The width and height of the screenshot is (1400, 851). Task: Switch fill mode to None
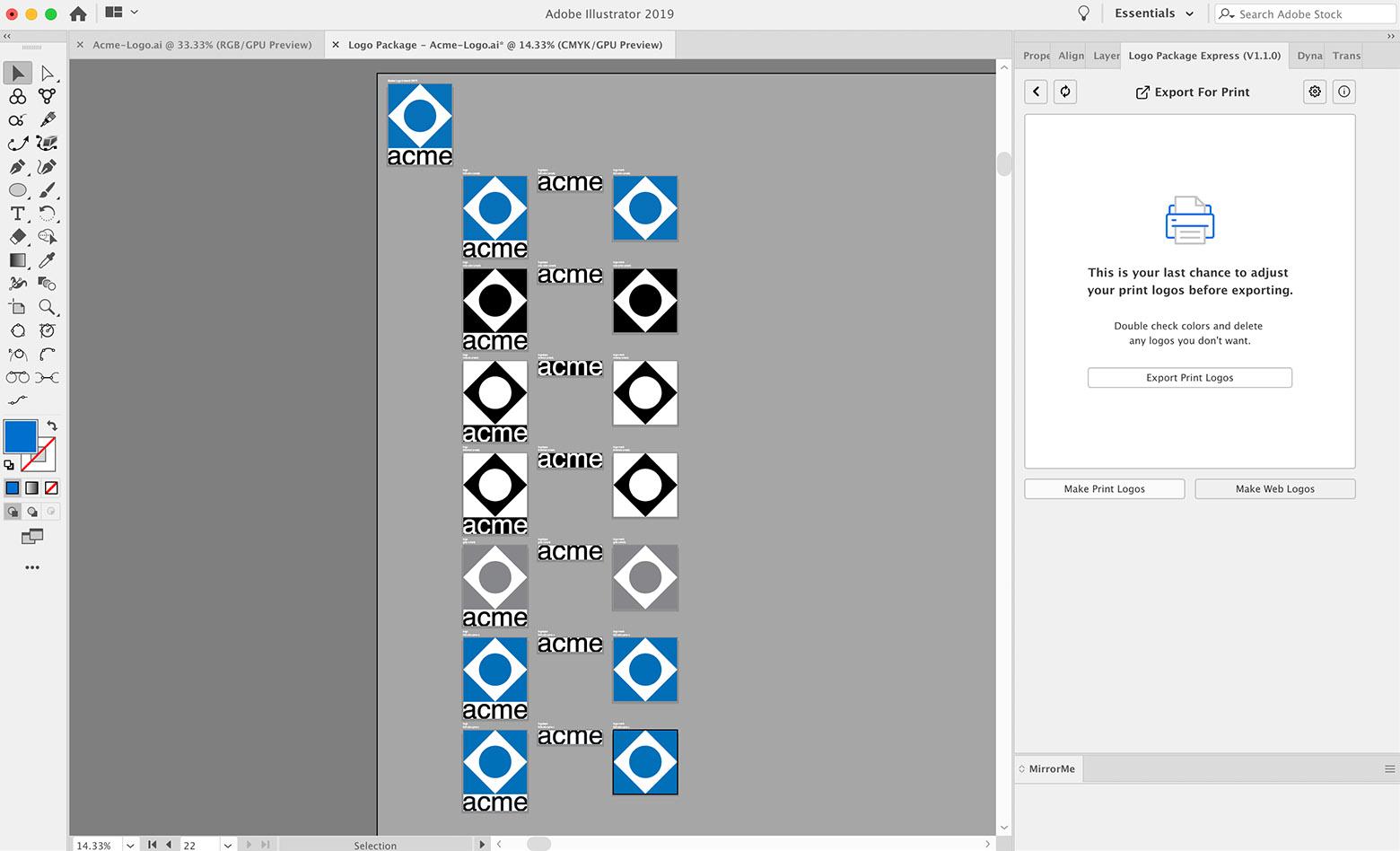click(x=51, y=488)
